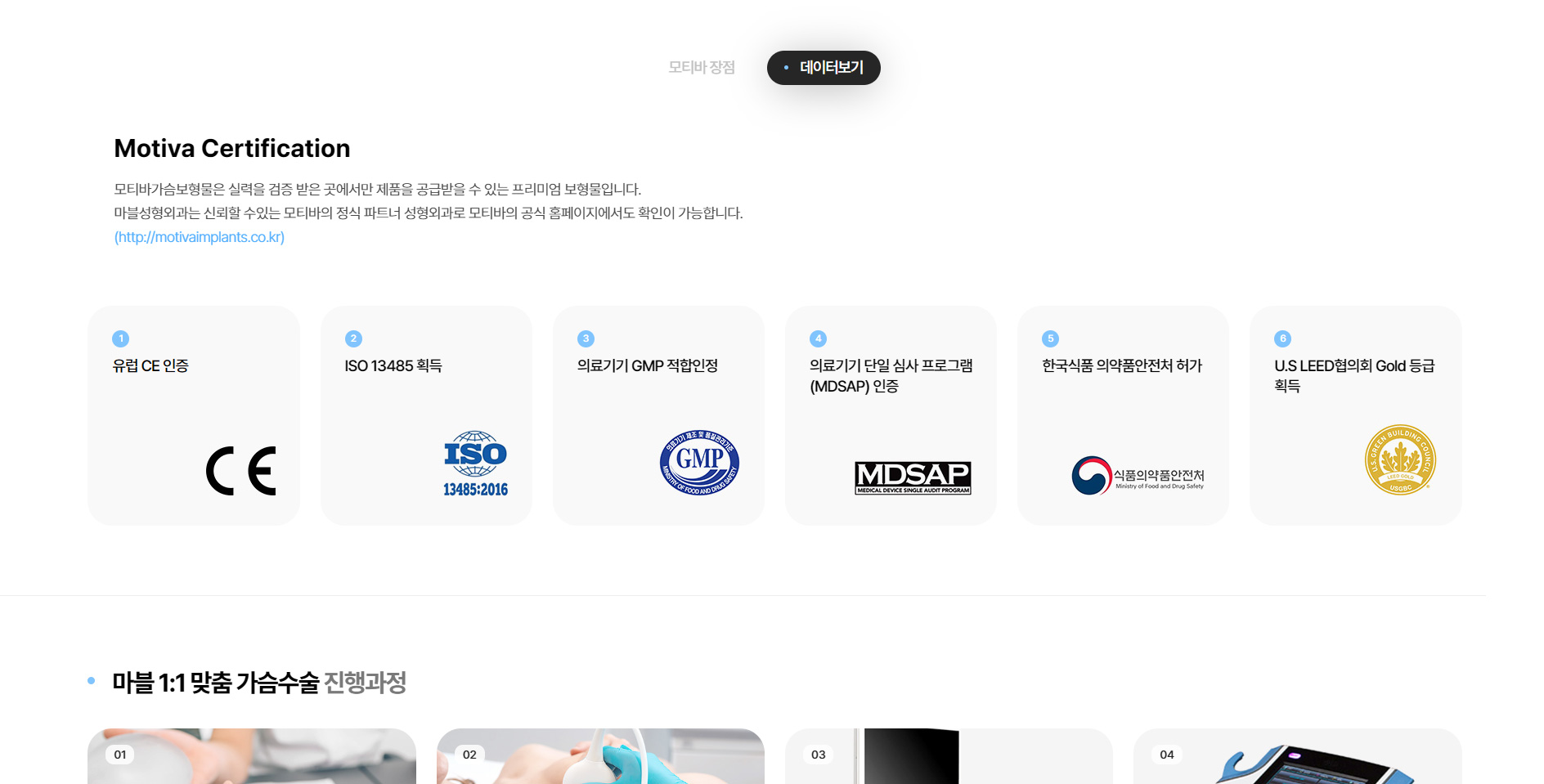Open step 04 device thumbnail

(x=1297, y=760)
